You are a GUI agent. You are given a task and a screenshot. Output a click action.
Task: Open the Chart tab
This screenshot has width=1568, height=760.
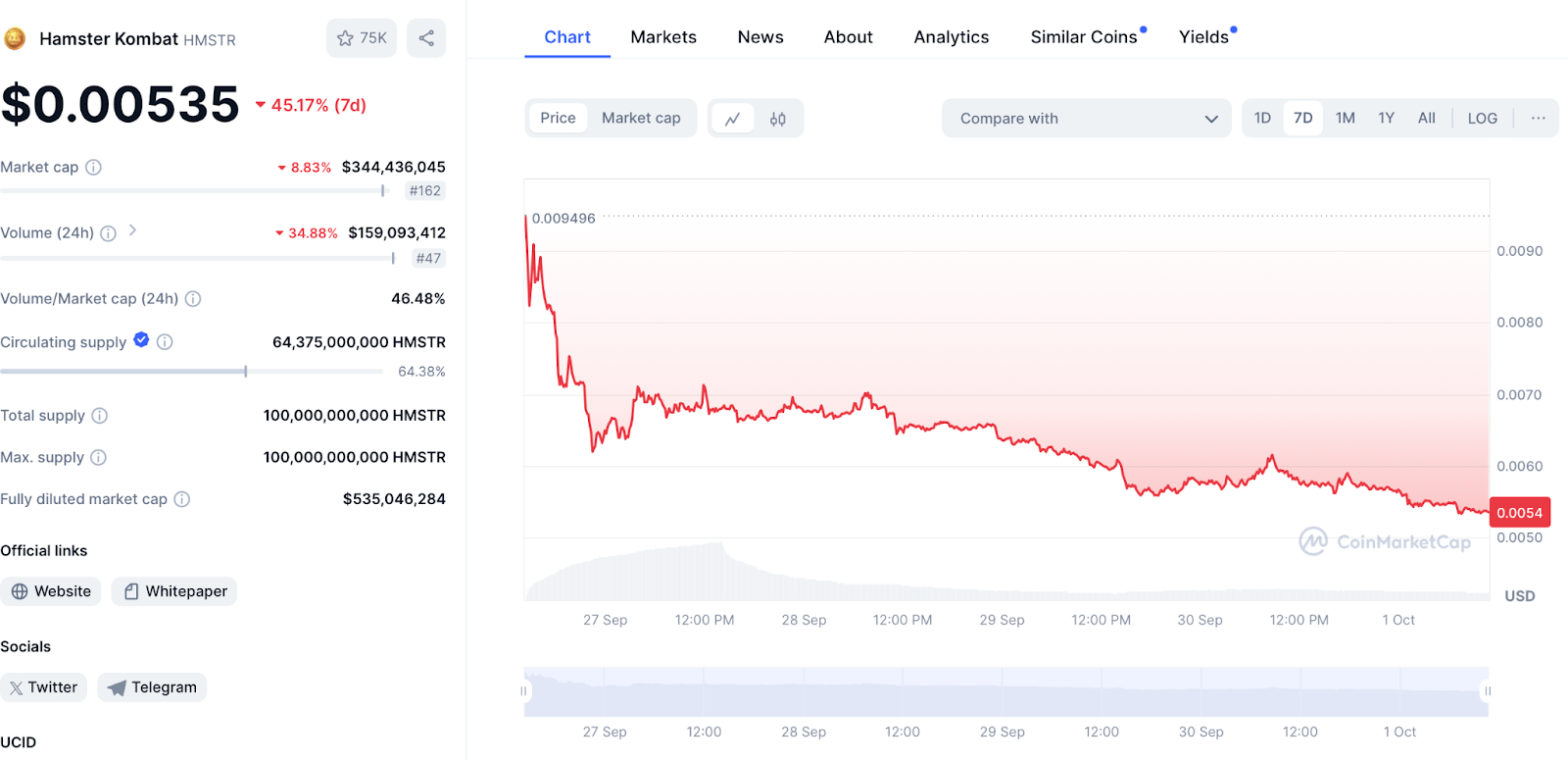pyautogui.click(x=567, y=37)
